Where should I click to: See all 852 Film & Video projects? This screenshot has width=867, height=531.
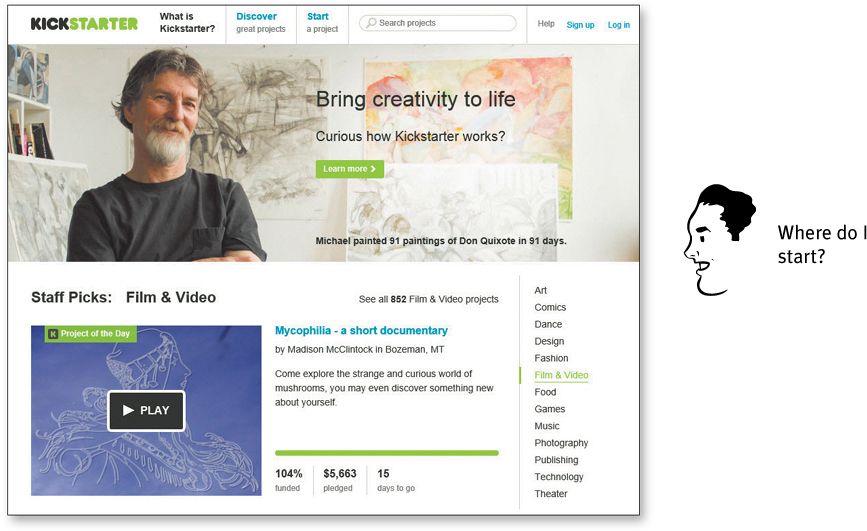coord(429,299)
